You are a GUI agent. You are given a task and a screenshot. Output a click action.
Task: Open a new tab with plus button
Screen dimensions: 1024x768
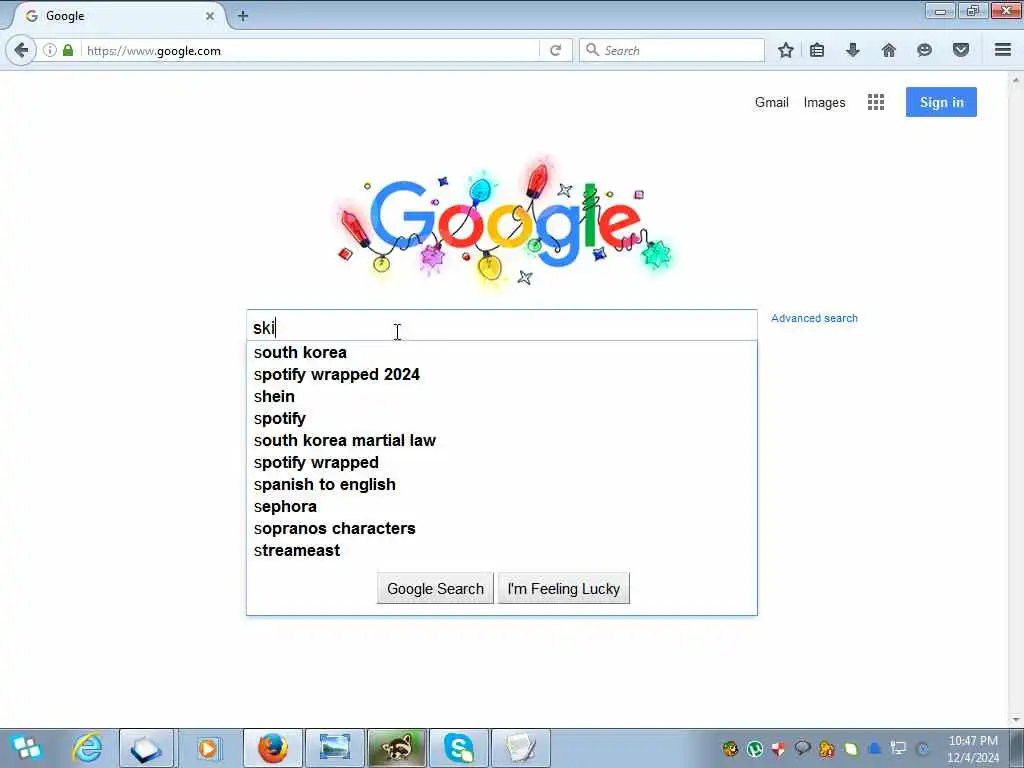click(x=243, y=16)
